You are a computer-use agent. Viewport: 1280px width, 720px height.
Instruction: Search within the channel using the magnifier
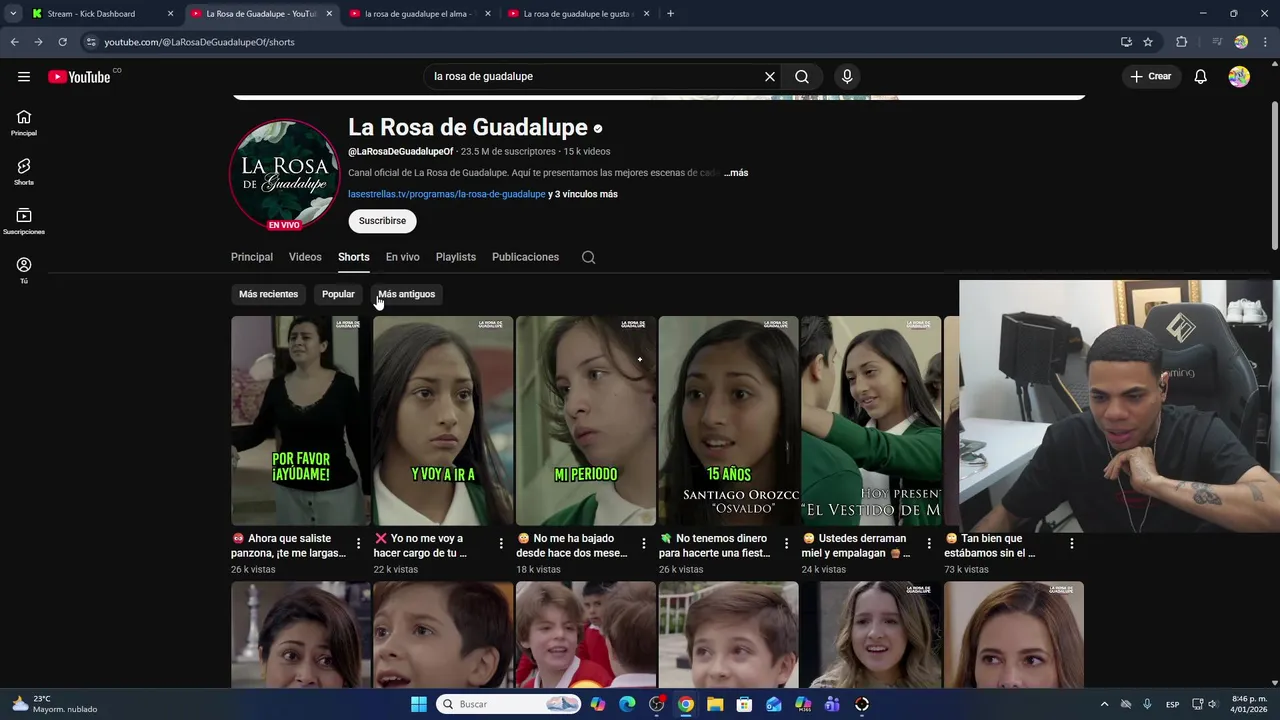click(x=589, y=257)
